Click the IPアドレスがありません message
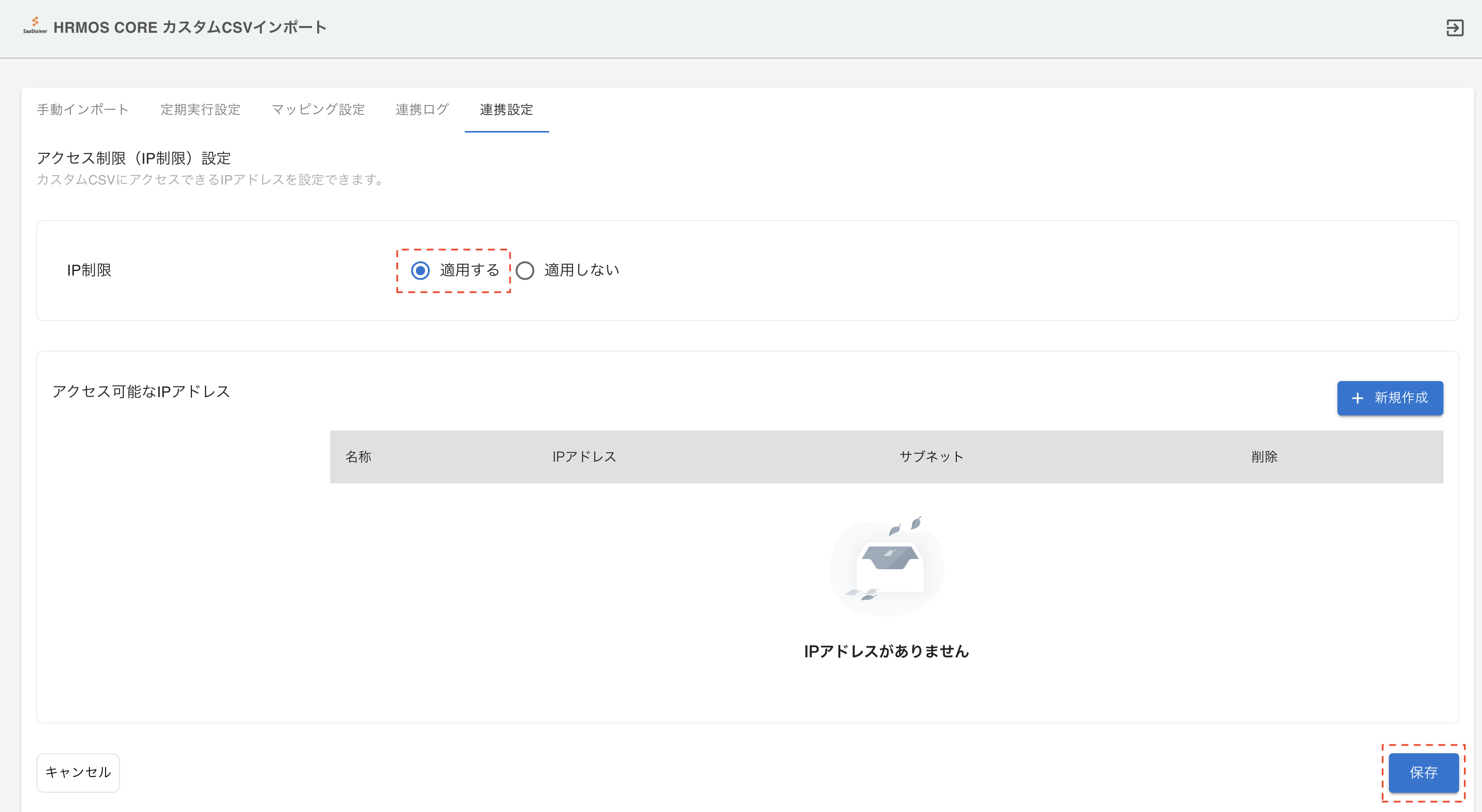 pyautogui.click(x=886, y=651)
